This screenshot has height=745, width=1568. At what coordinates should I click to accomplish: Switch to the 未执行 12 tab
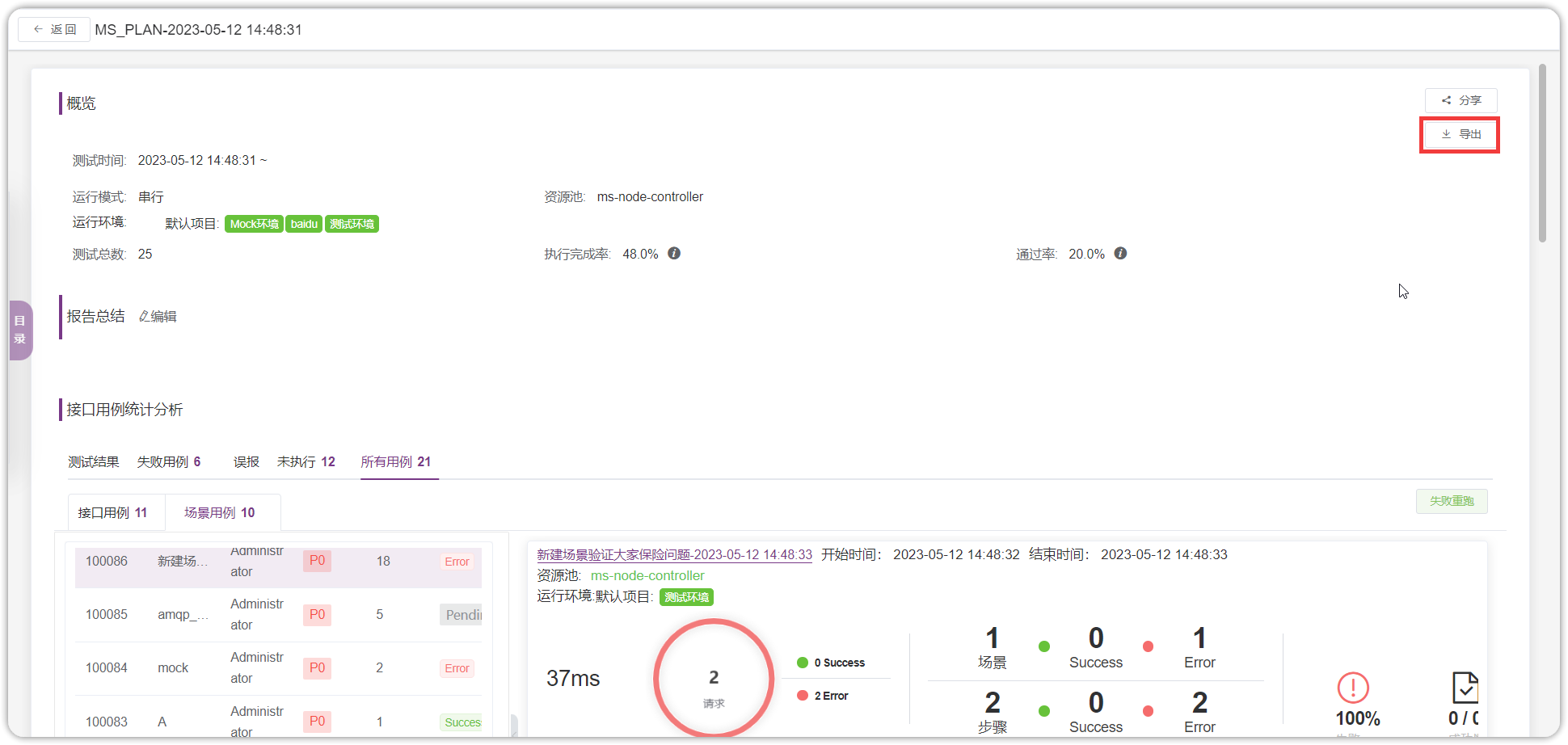tap(306, 462)
